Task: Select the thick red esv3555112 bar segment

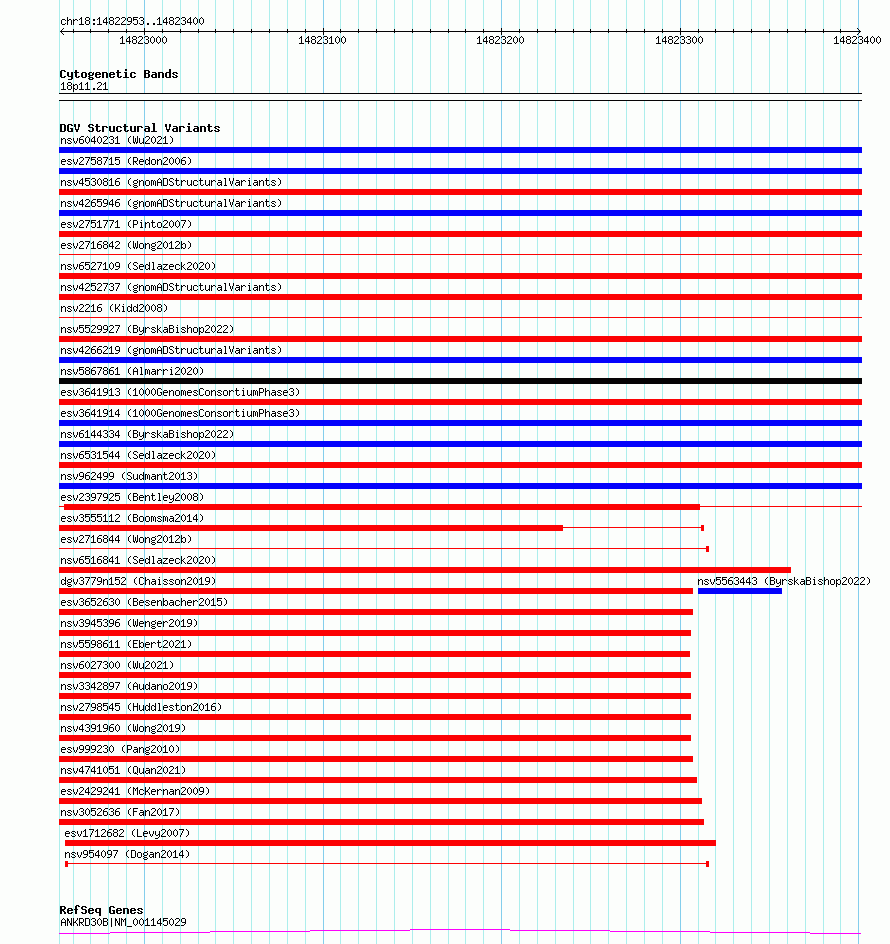Action: pos(311,528)
